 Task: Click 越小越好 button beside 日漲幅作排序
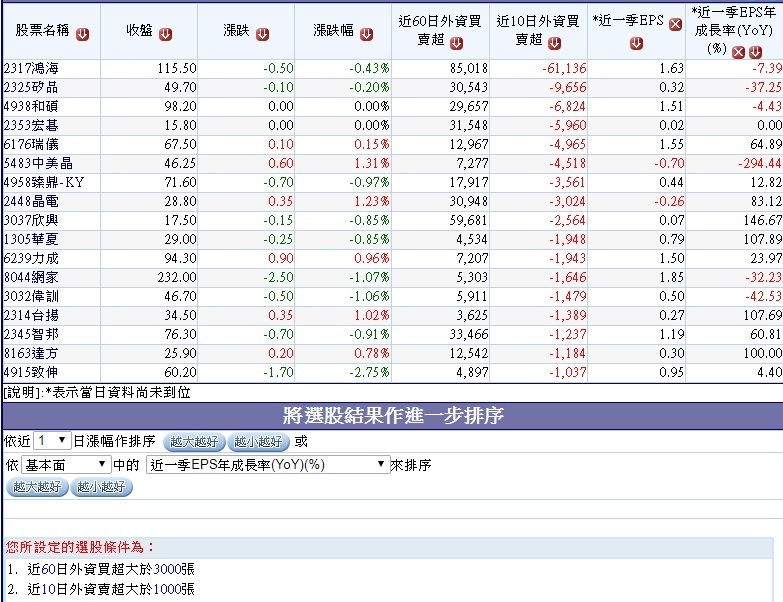tap(258, 442)
